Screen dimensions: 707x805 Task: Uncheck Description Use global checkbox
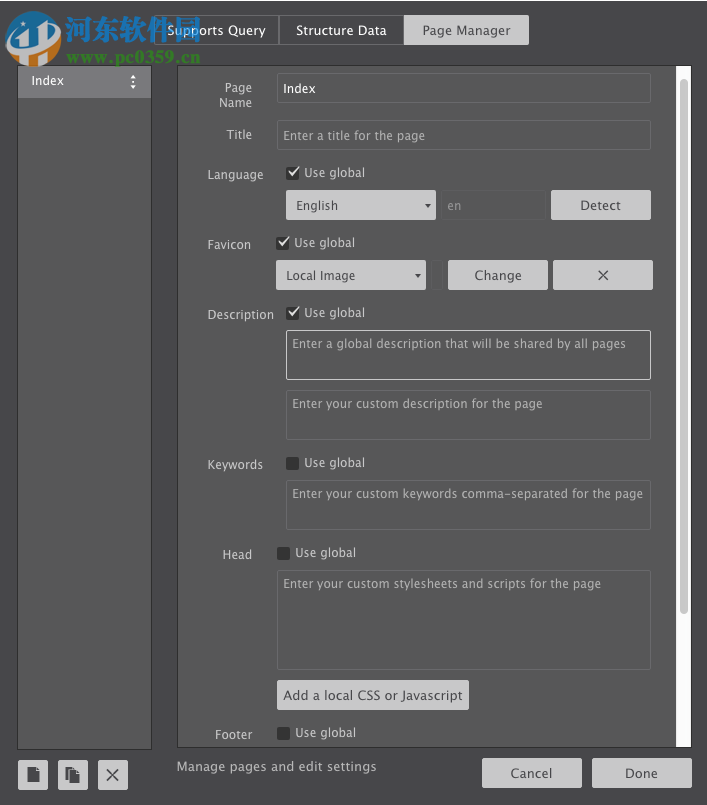pos(293,313)
